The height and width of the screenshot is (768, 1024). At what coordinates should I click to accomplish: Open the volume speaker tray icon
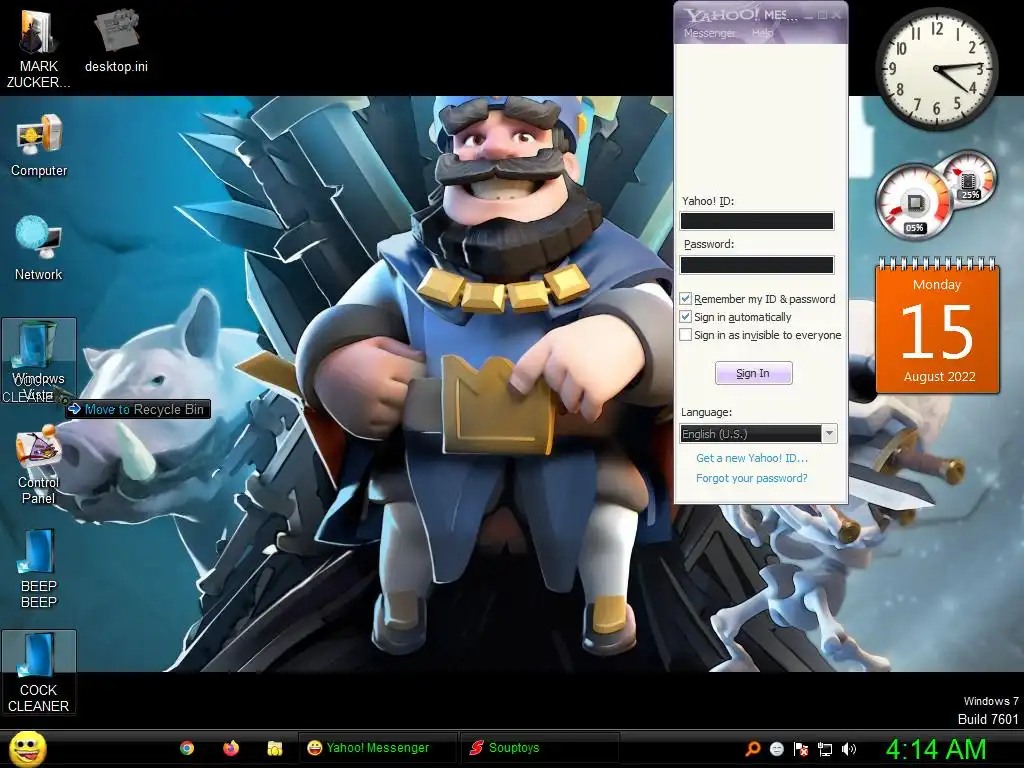[x=849, y=749]
